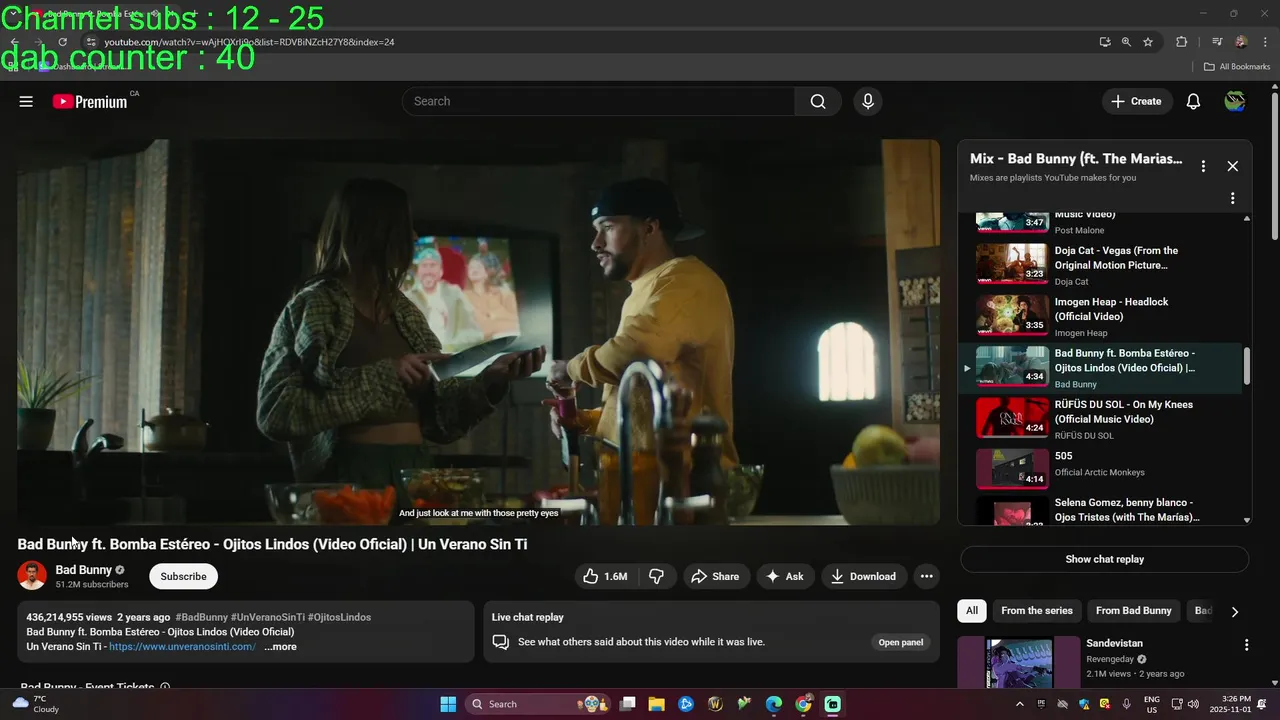1280x720 pixels.
Task: Open Chrome extensions puzzle icon
Action: tap(1181, 42)
